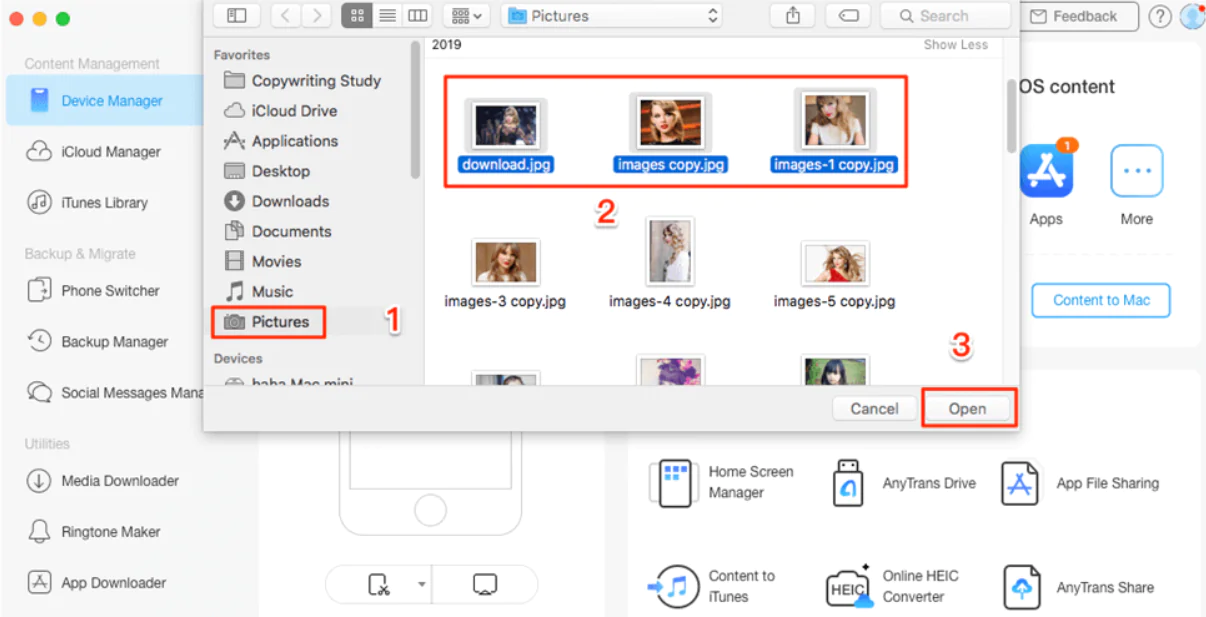
Task: Open the Phone Switcher feature
Action: 104,290
